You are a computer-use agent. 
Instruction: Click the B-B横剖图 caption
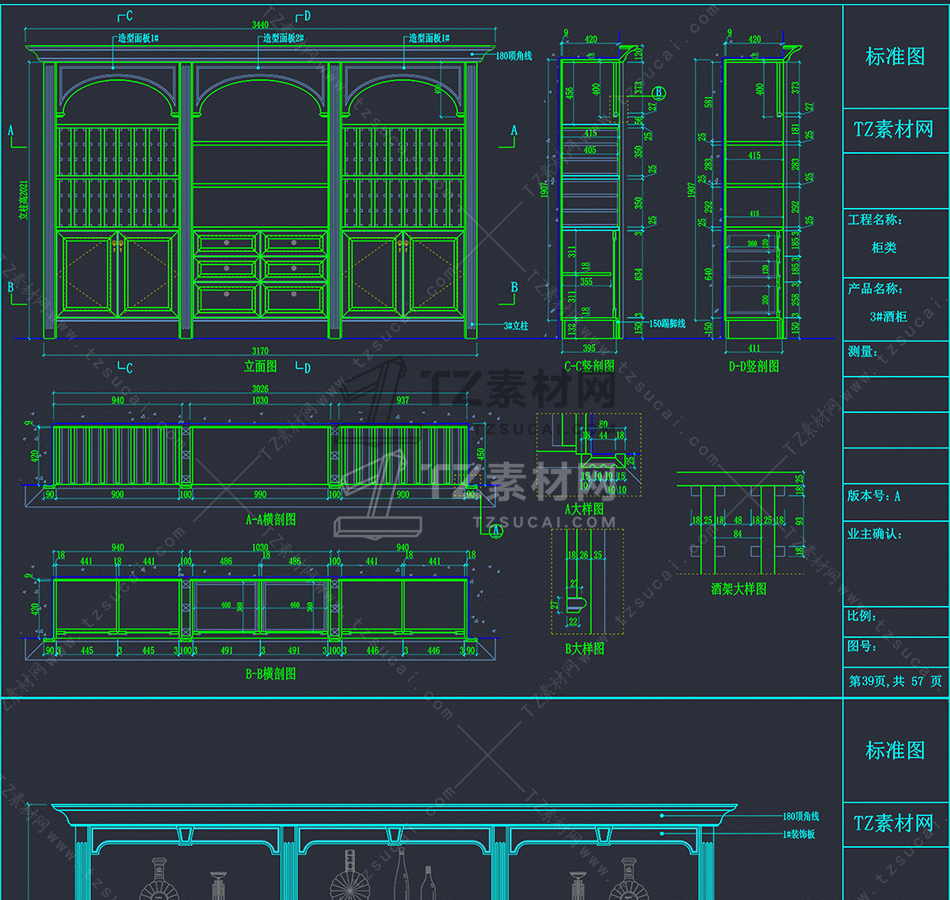271,673
